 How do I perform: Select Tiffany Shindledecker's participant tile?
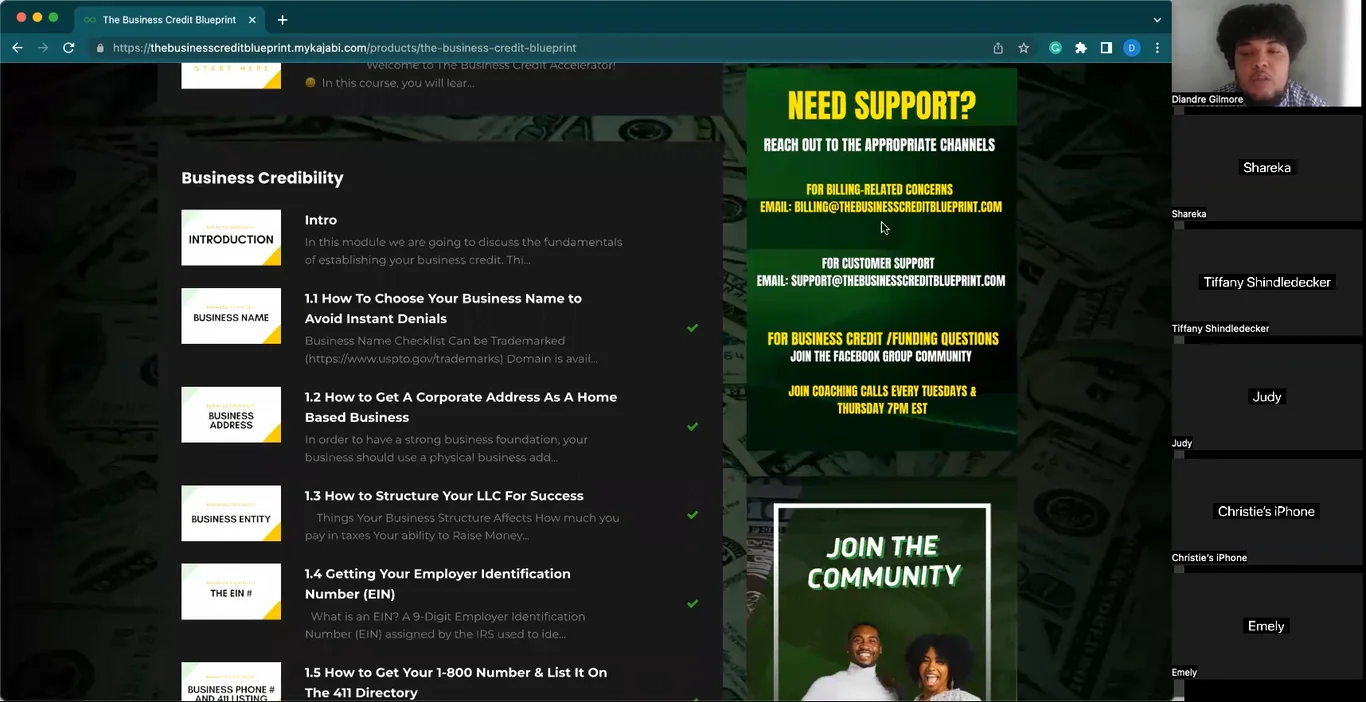1266,282
